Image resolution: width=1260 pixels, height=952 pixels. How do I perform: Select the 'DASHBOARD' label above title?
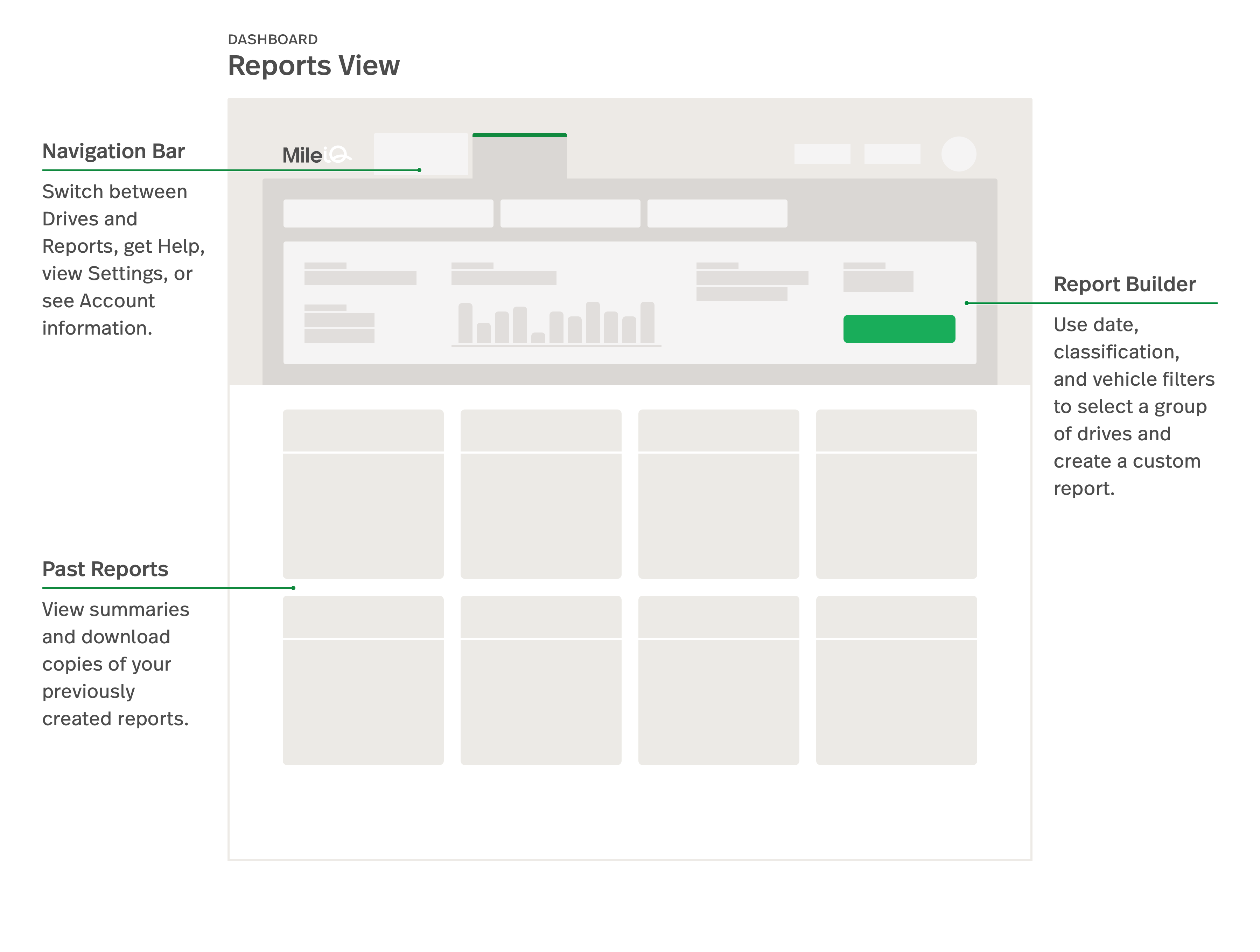(x=273, y=39)
